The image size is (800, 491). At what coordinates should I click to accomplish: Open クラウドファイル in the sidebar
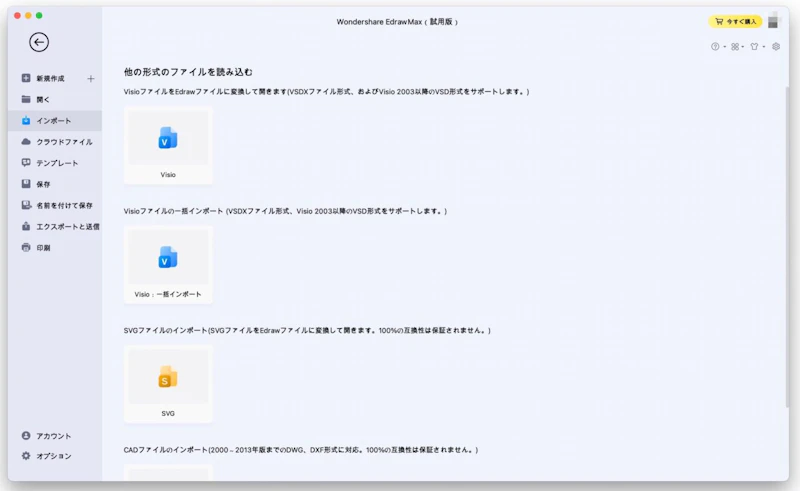55,142
